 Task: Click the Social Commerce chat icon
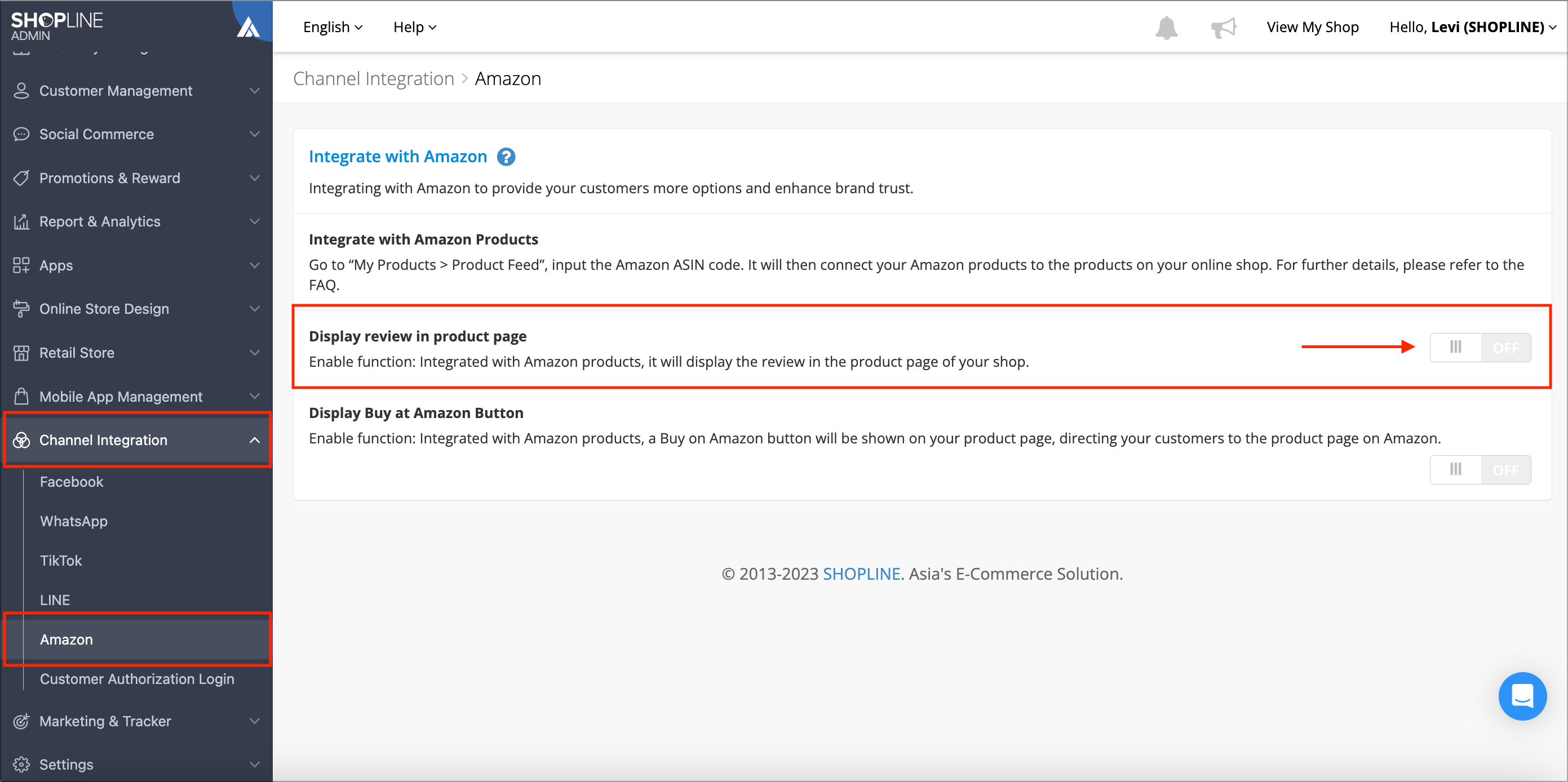21,135
